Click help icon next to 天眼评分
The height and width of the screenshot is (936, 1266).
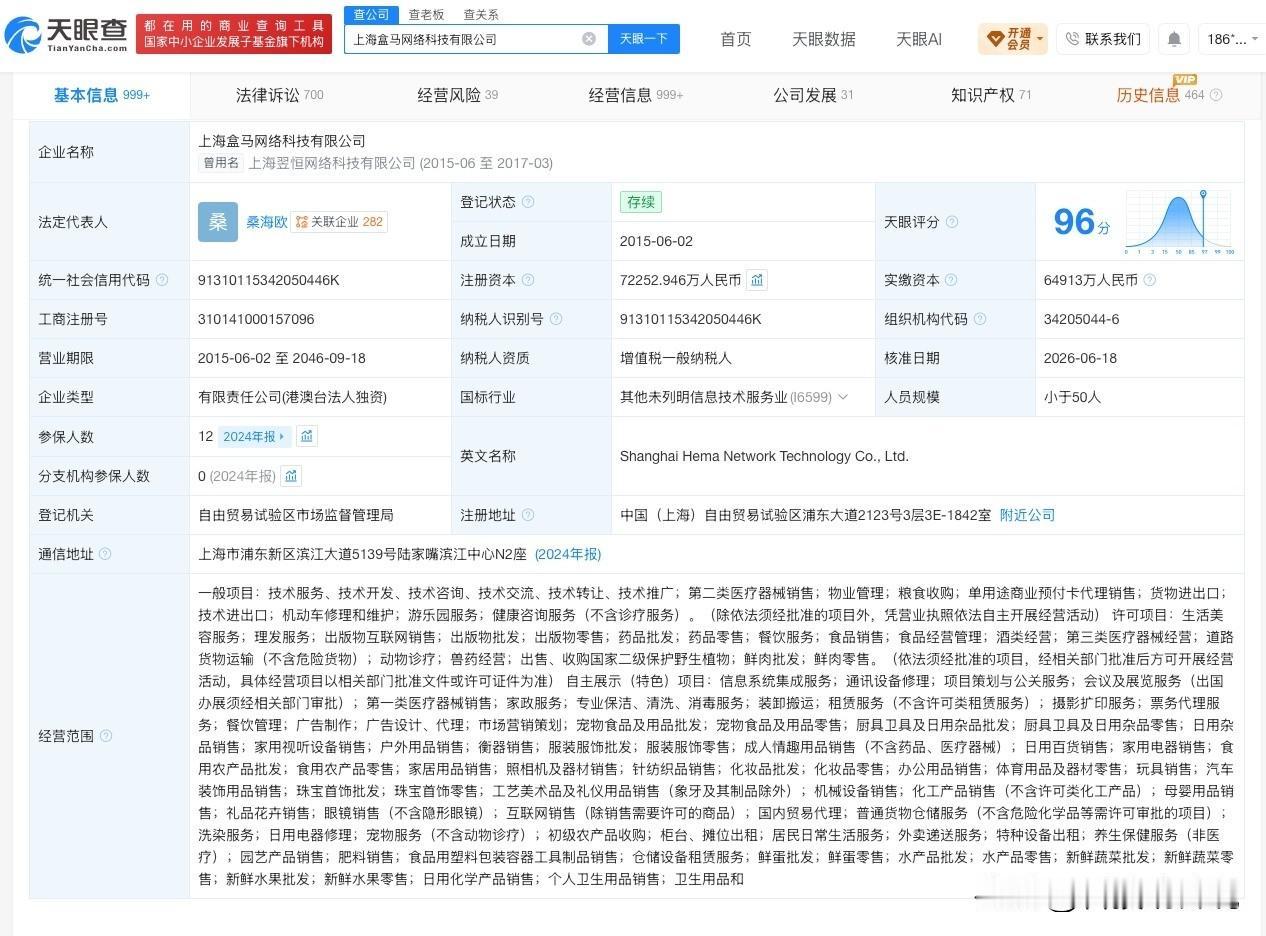(952, 222)
